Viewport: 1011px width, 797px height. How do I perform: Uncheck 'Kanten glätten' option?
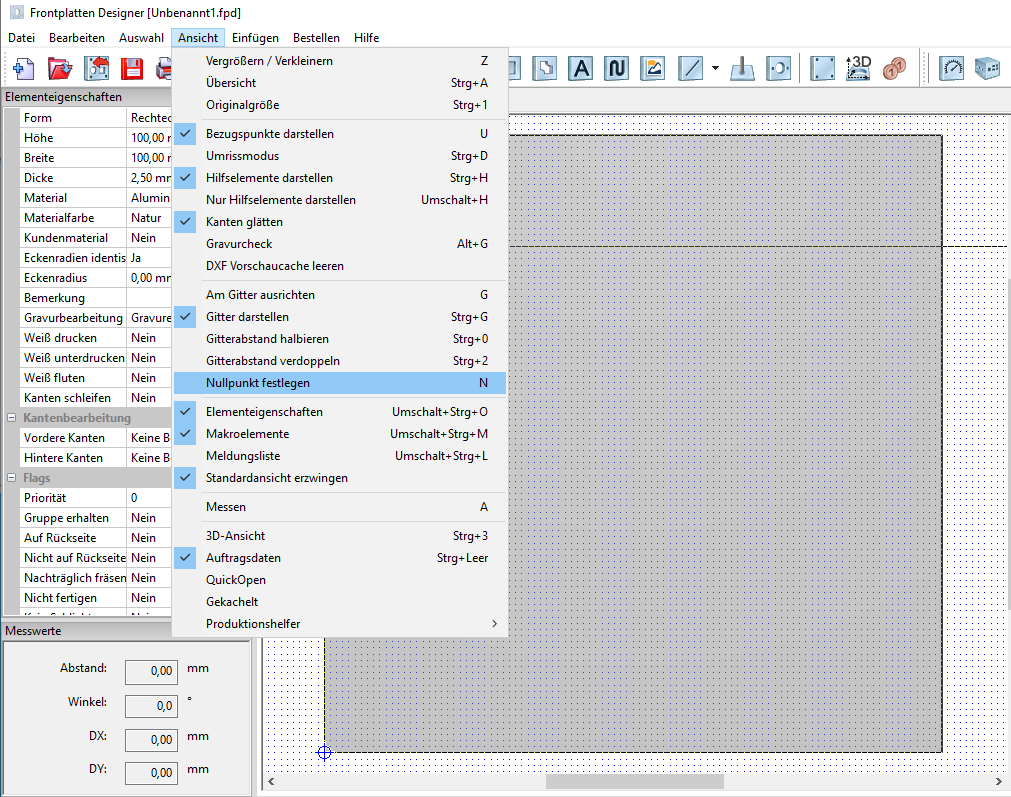pos(244,222)
